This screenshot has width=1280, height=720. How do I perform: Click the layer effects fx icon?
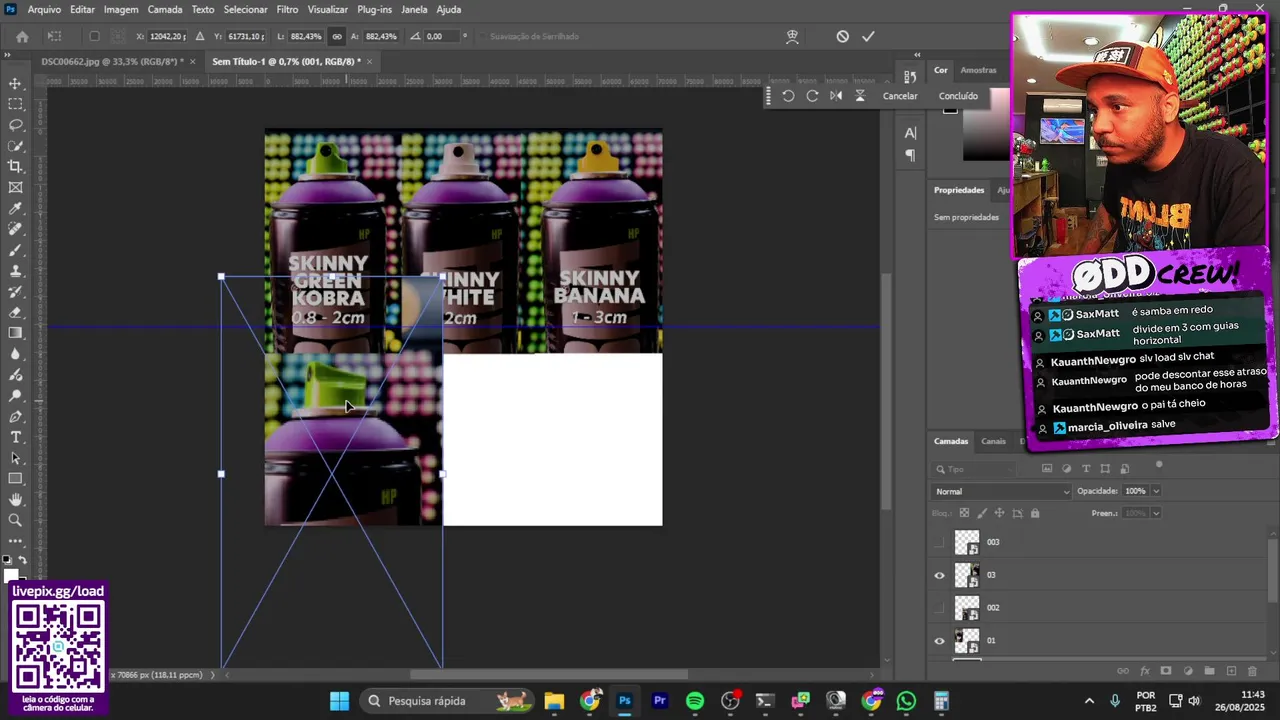[1144, 671]
